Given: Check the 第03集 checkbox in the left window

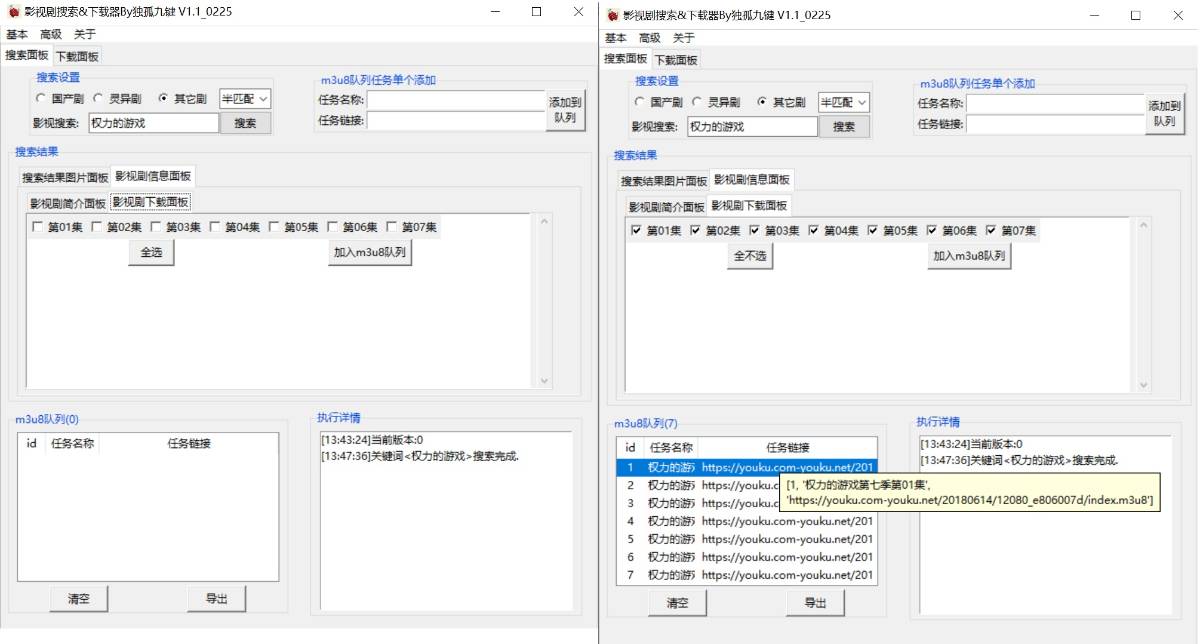Looking at the screenshot, I should click(x=156, y=227).
